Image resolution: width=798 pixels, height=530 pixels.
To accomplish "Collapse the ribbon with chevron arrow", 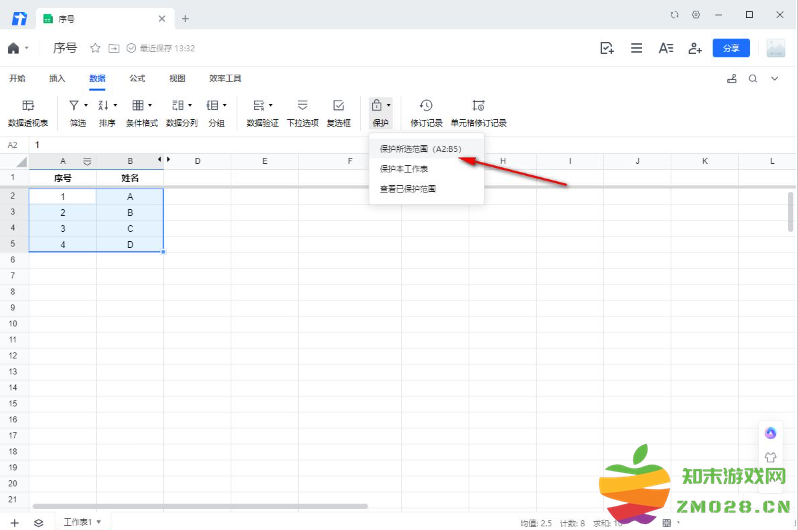I will coord(773,78).
